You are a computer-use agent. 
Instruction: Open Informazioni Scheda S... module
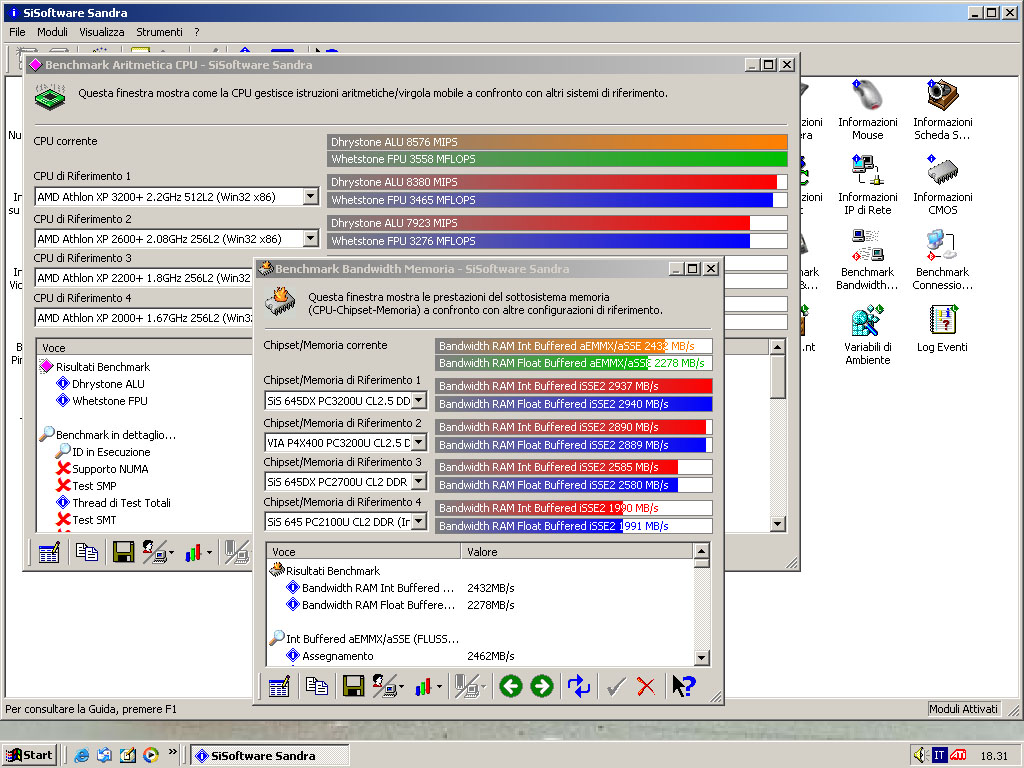click(942, 109)
